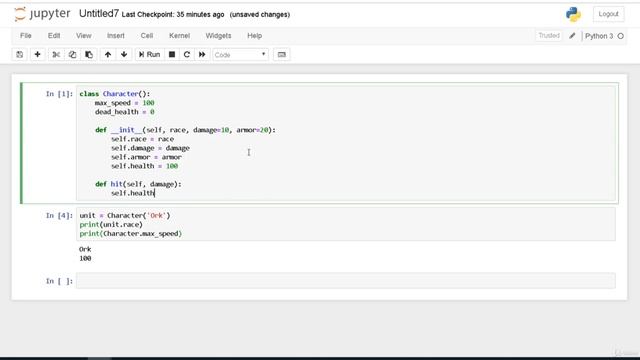640x360 pixels.
Task: Move selected cell down
Action: [x=124, y=54]
